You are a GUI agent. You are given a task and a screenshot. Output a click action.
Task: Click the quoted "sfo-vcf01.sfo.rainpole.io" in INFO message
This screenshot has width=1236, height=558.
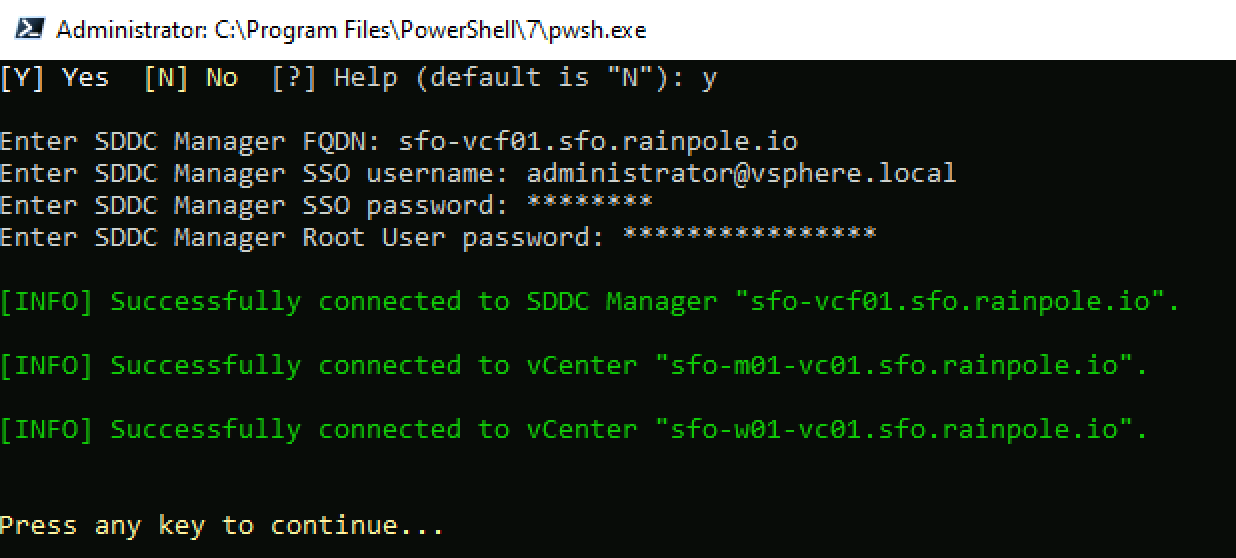pos(957,302)
